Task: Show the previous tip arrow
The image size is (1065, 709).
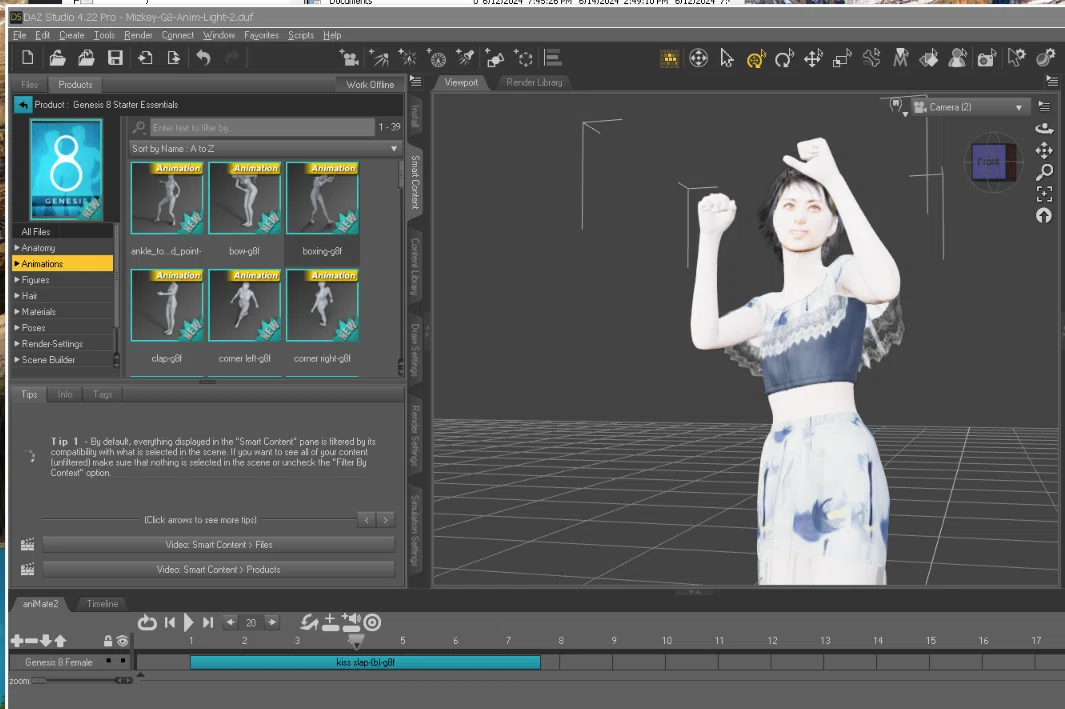Action: 367,520
